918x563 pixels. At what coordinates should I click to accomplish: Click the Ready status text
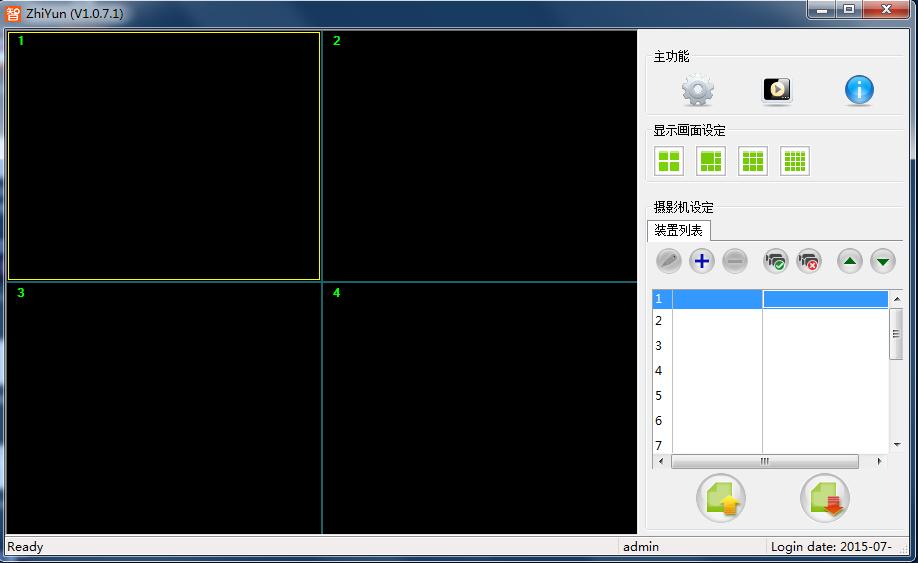[25, 547]
